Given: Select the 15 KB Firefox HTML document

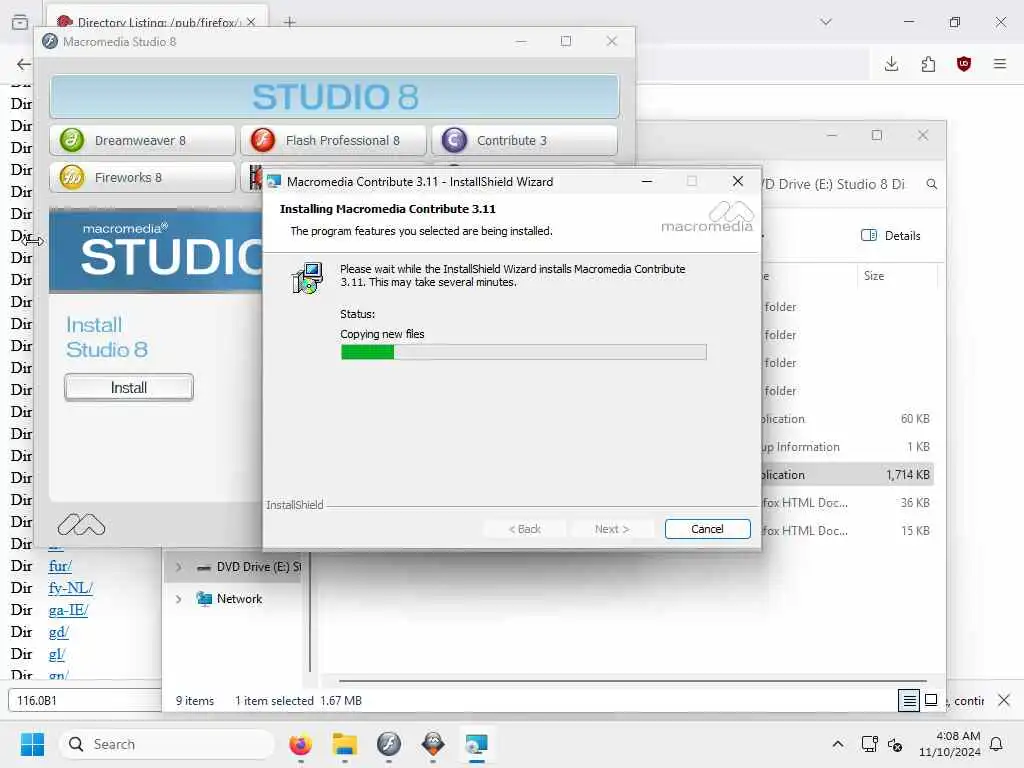Looking at the screenshot, I should tap(847, 531).
